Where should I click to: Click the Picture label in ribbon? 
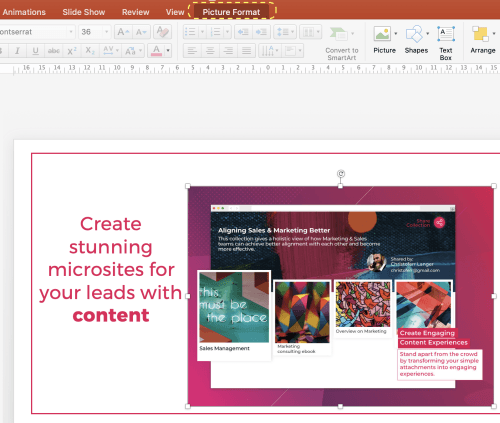(384, 50)
